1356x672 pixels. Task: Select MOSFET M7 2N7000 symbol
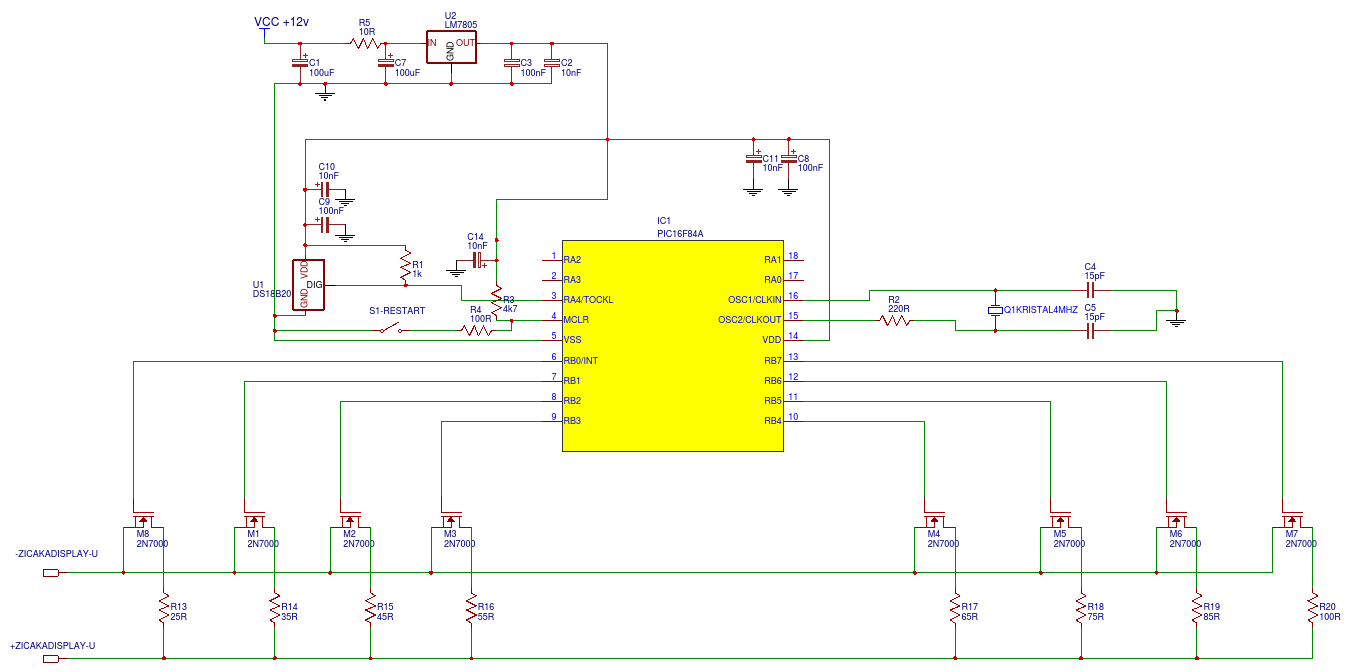pos(1293,521)
